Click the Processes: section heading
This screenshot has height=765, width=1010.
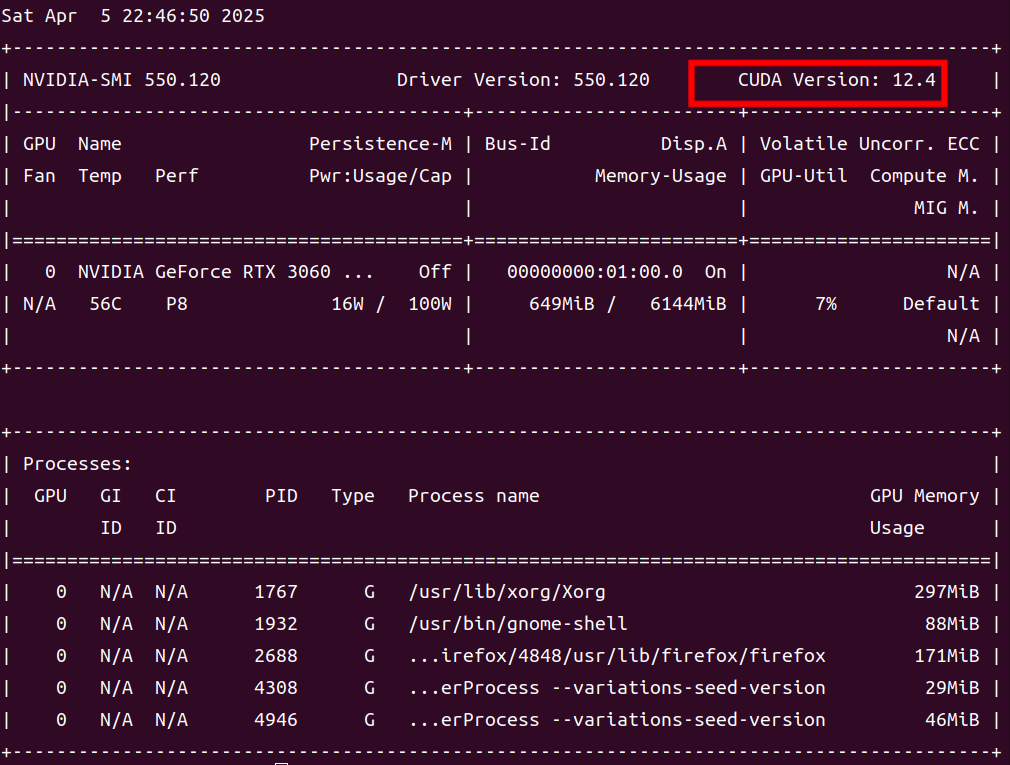pos(77,464)
